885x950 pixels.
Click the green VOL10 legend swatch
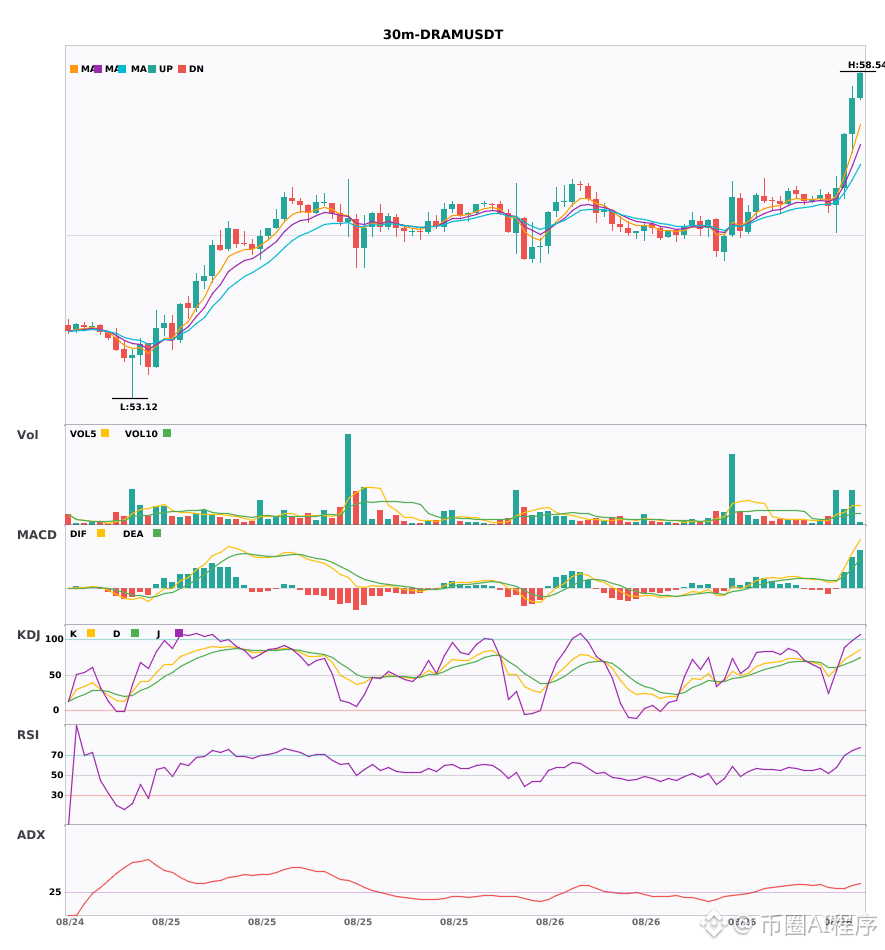tap(167, 433)
